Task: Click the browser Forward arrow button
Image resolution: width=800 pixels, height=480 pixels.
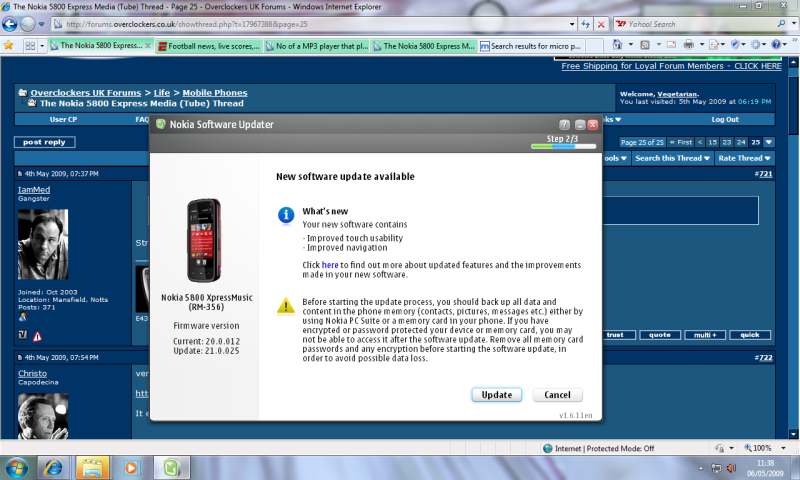Action: pyautogui.click(x=28, y=24)
